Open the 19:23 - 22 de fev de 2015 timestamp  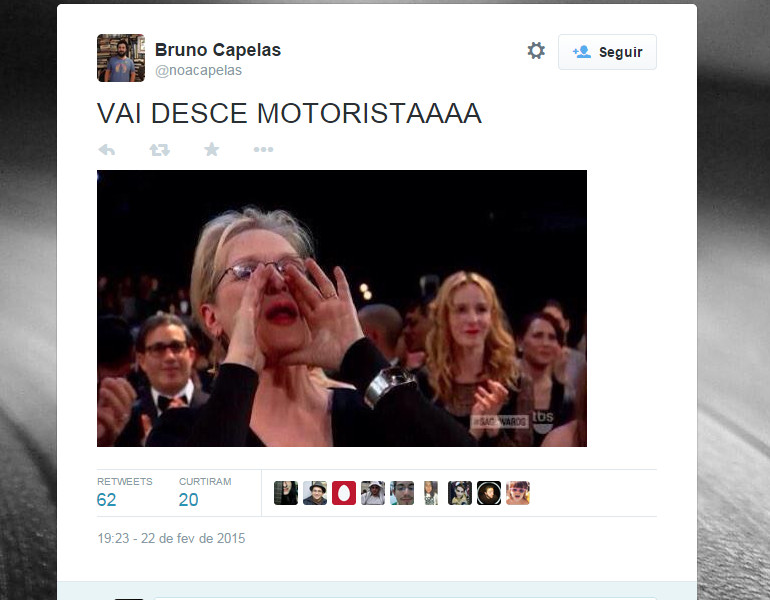pyautogui.click(x=171, y=539)
